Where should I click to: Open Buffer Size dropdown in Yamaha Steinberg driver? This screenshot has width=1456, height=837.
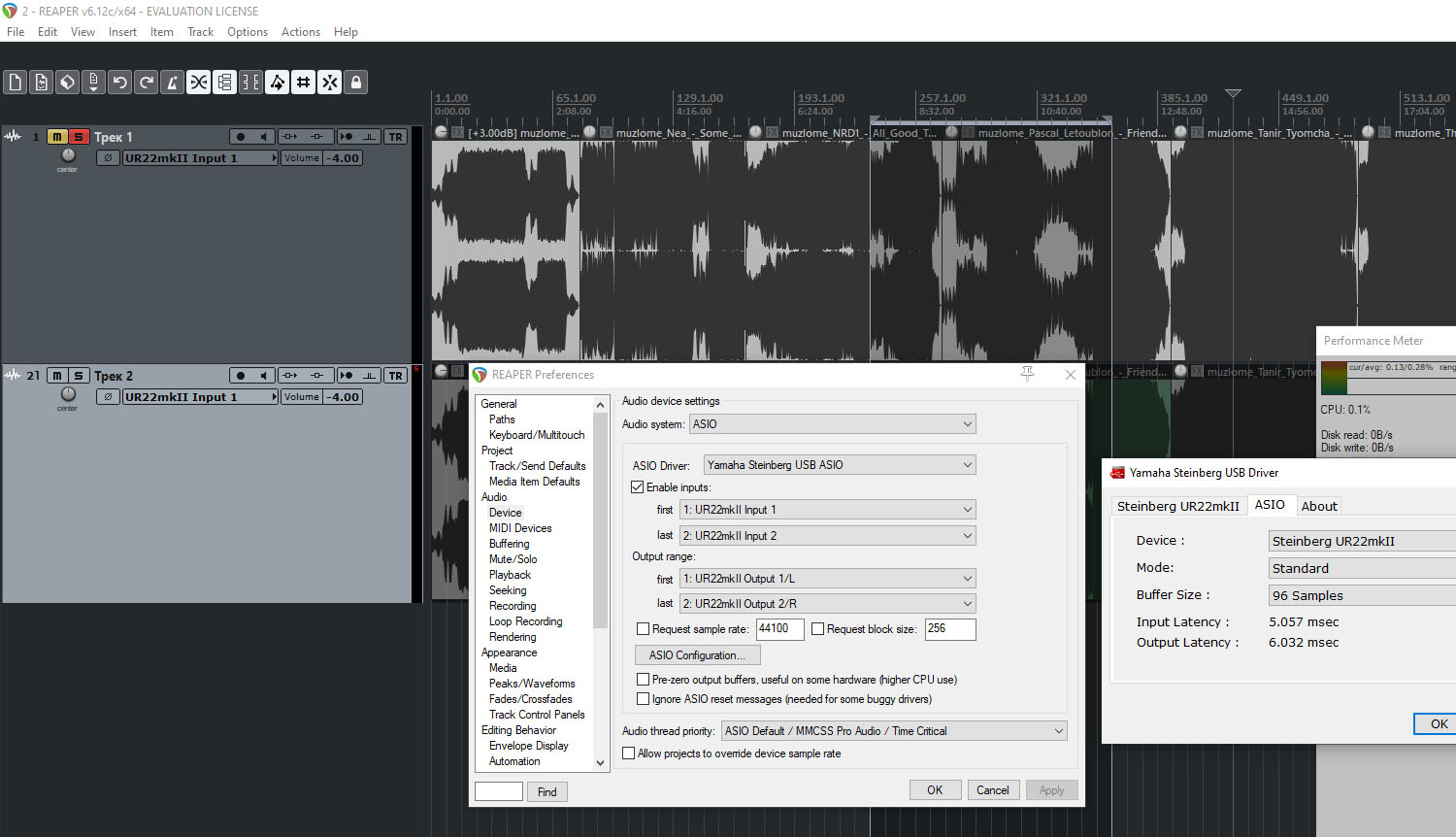1362,595
